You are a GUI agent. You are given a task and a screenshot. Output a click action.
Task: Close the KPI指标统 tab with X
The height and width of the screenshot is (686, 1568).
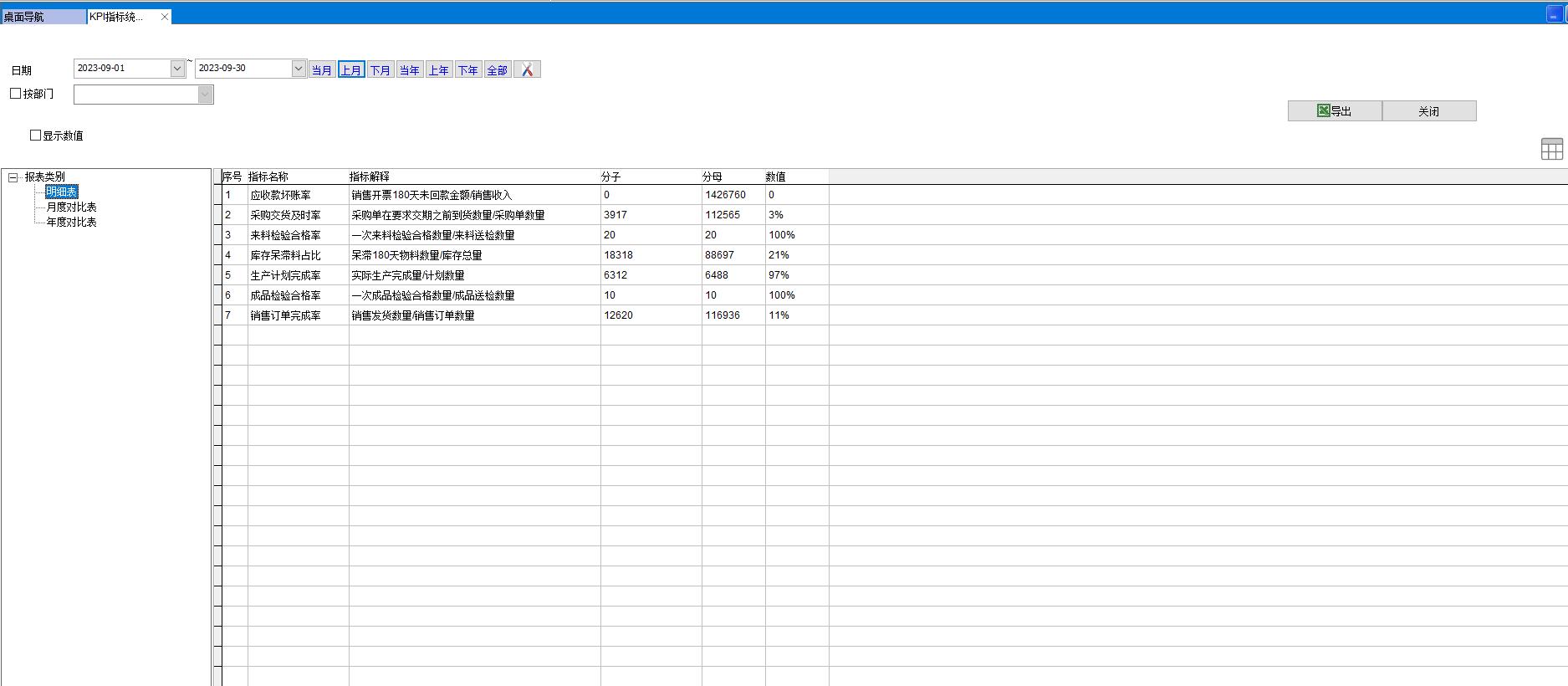(x=165, y=17)
